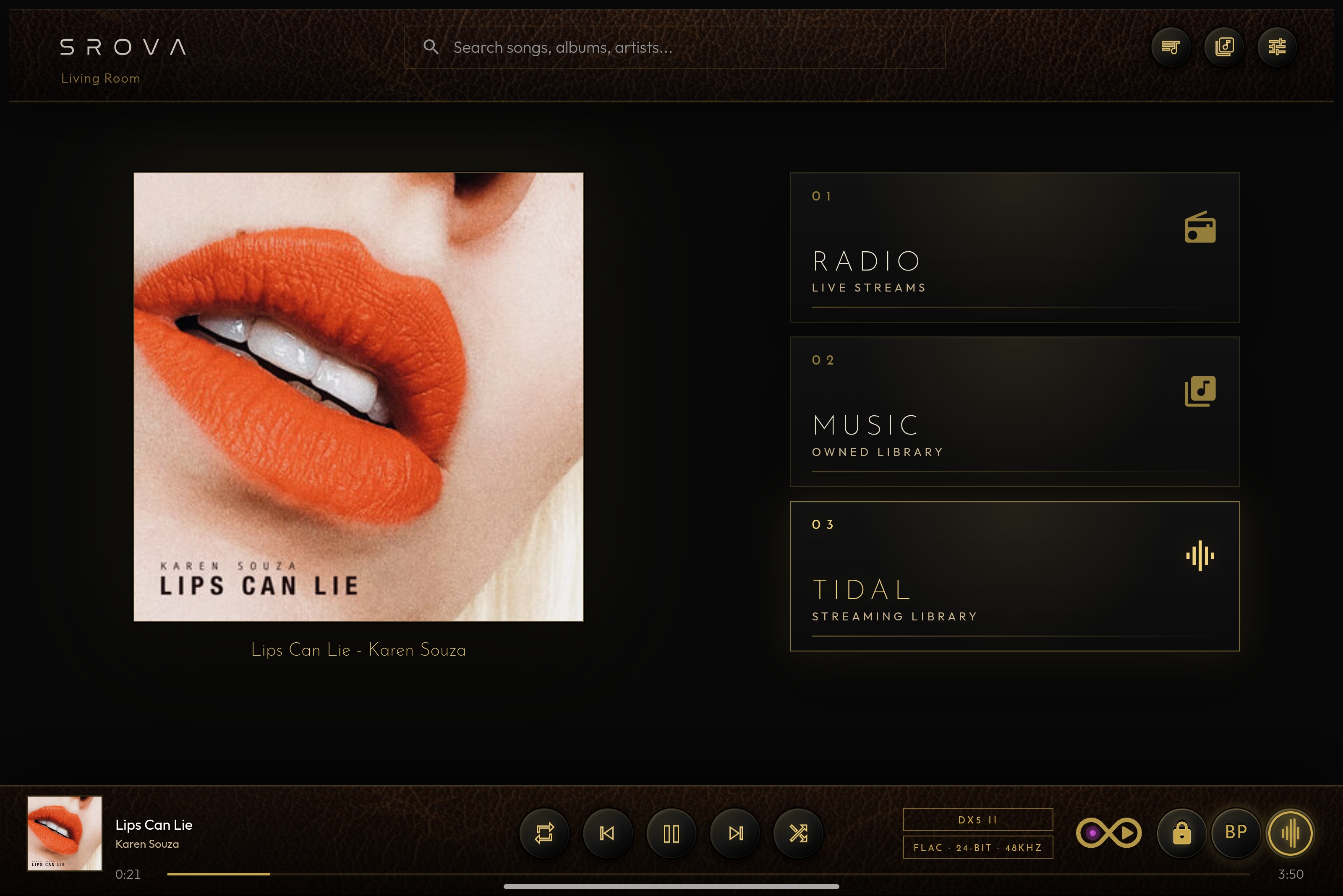Skip to the previous track
This screenshot has height=896, width=1343.
(x=608, y=833)
